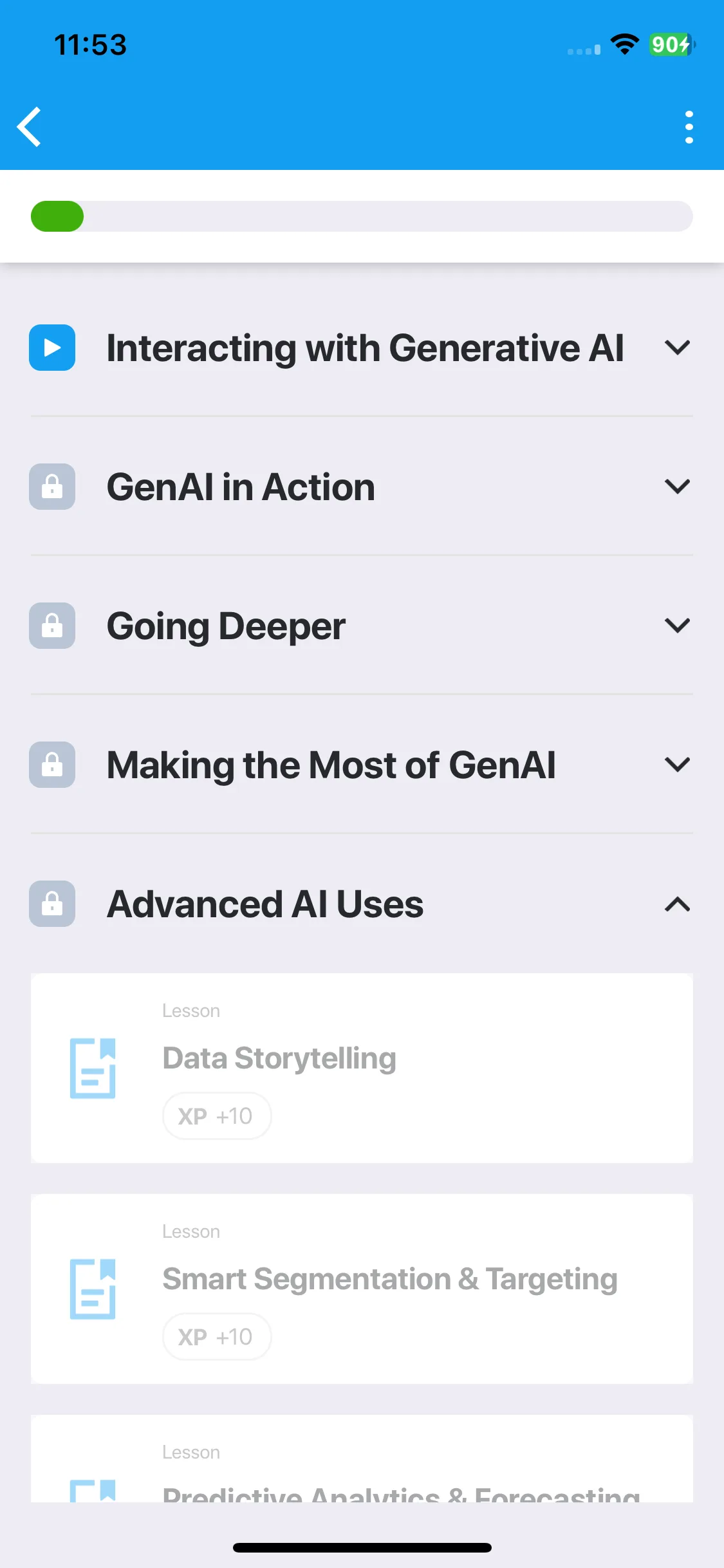The height and width of the screenshot is (1568, 724).
Task: Open Predictive Analytics & Forecasting lesson
Action: tap(362, 1459)
